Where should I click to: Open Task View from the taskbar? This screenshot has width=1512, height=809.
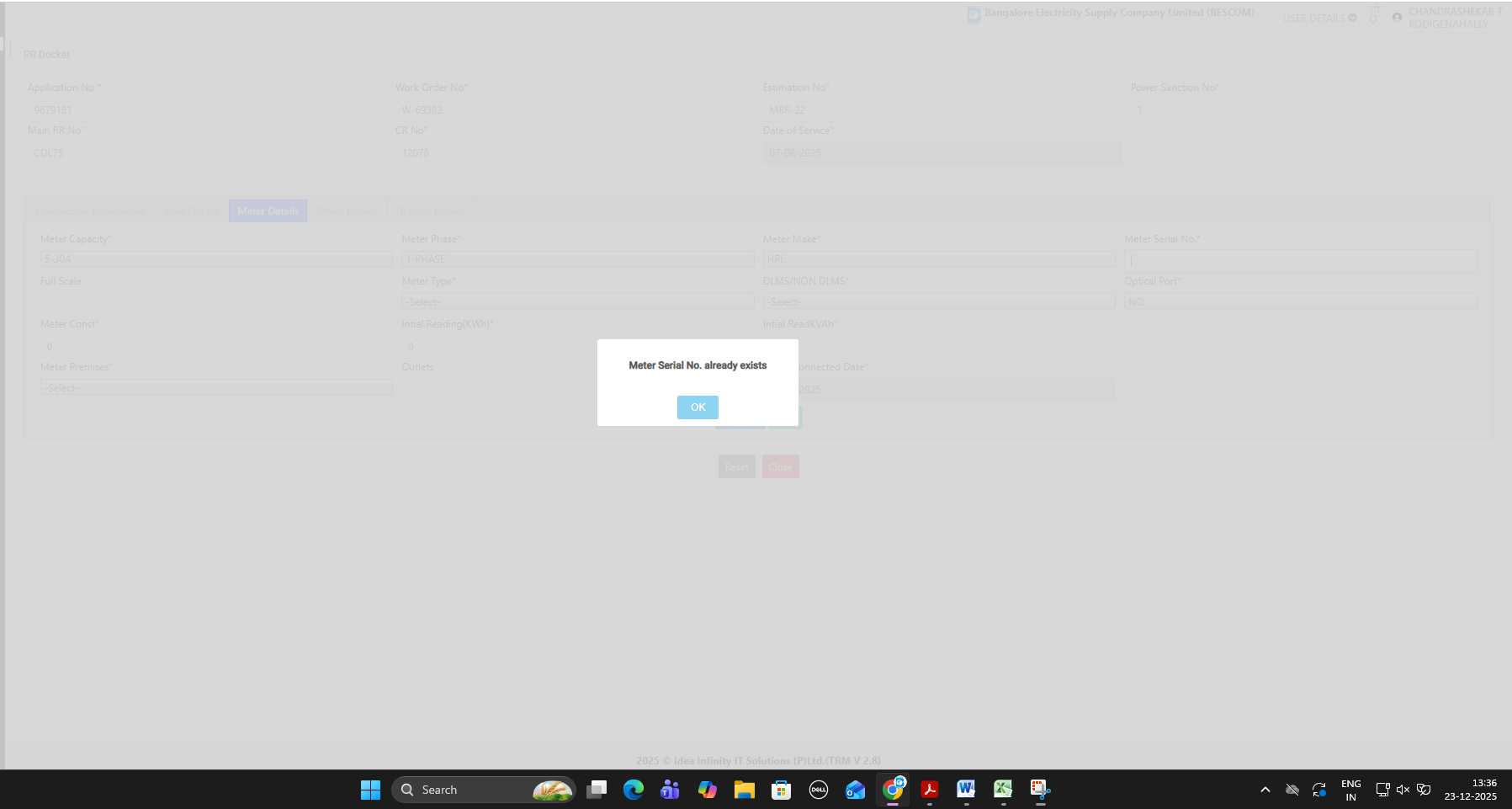point(597,790)
